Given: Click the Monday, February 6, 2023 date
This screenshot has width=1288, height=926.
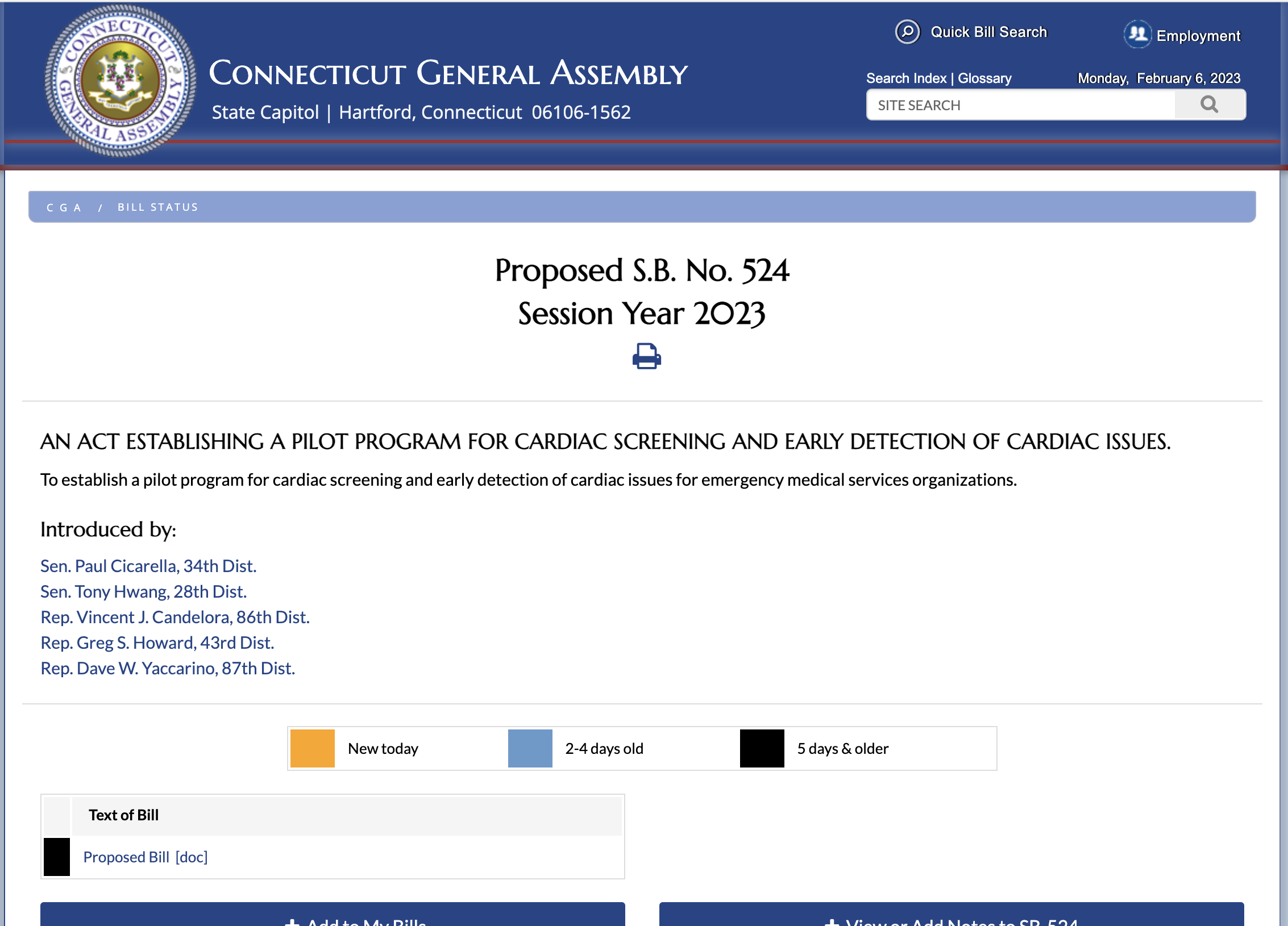Looking at the screenshot, I should coord(1159,78).
